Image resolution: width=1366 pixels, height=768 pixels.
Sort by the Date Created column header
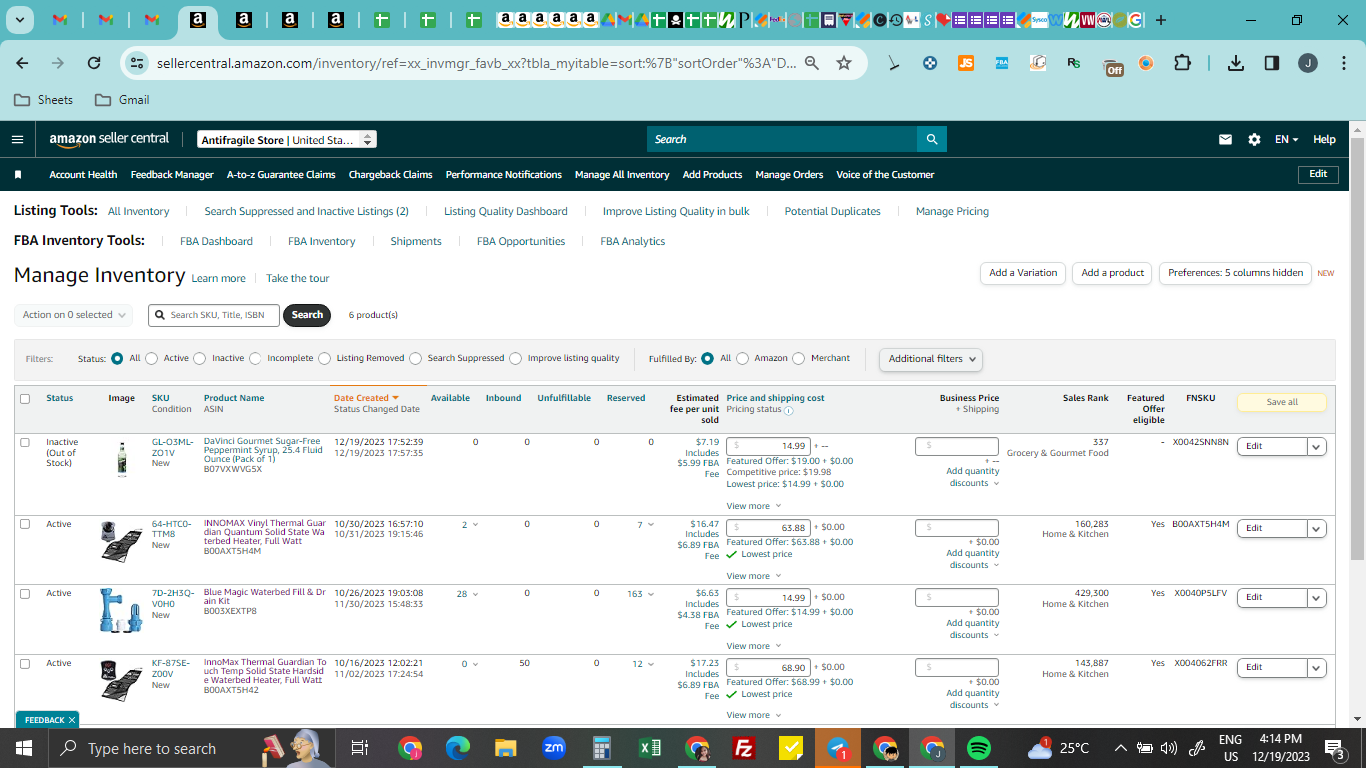tap(366, 398)
